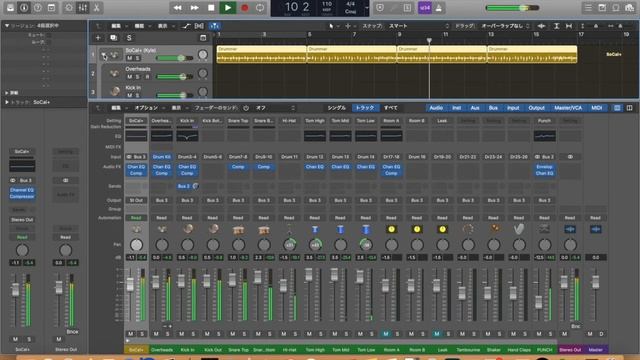Viewport: 640px width, 360px height.
Task: Mute the SoCal+ (Kyle) track
Action: point(129,58)
